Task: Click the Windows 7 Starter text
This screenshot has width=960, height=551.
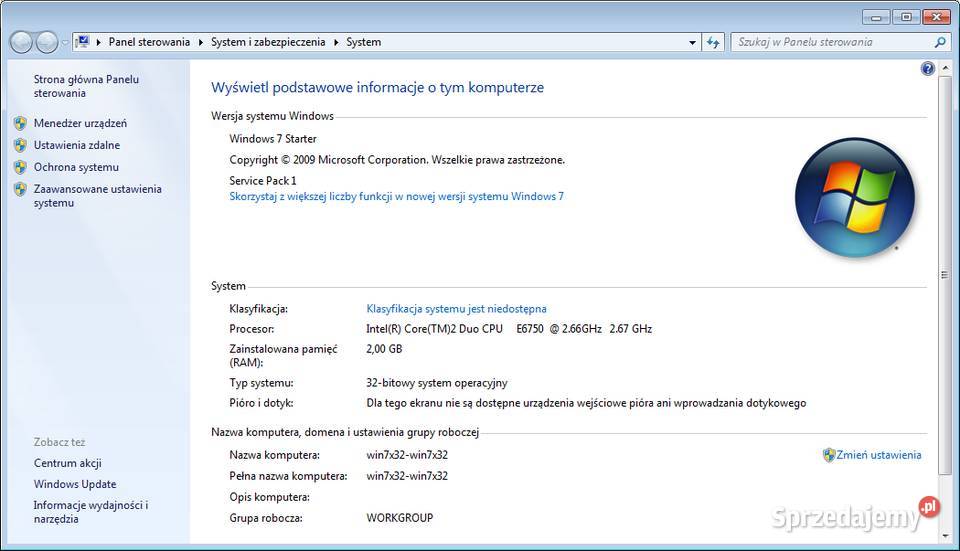Action: coord(273,139)
